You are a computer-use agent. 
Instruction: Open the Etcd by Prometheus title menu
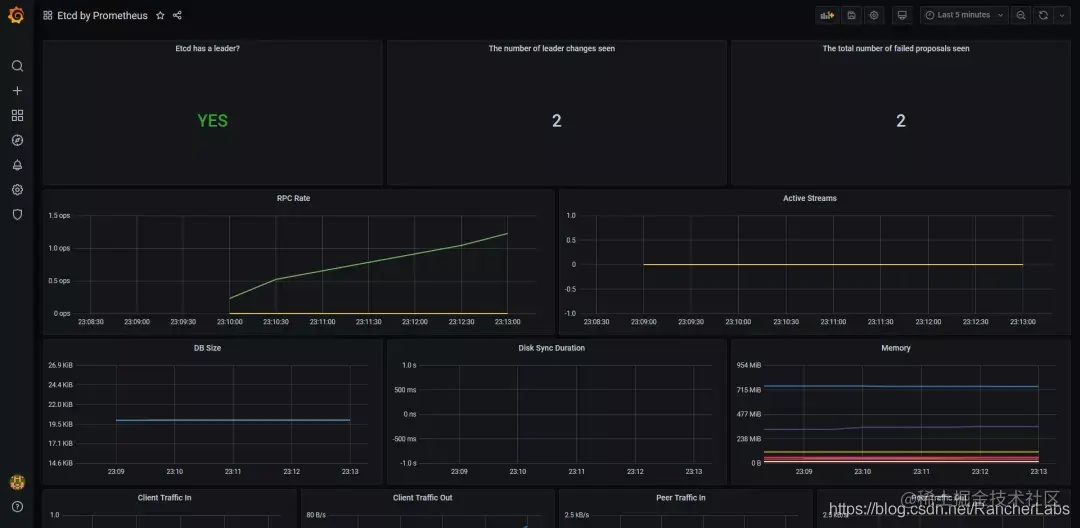tap(102, 15)
